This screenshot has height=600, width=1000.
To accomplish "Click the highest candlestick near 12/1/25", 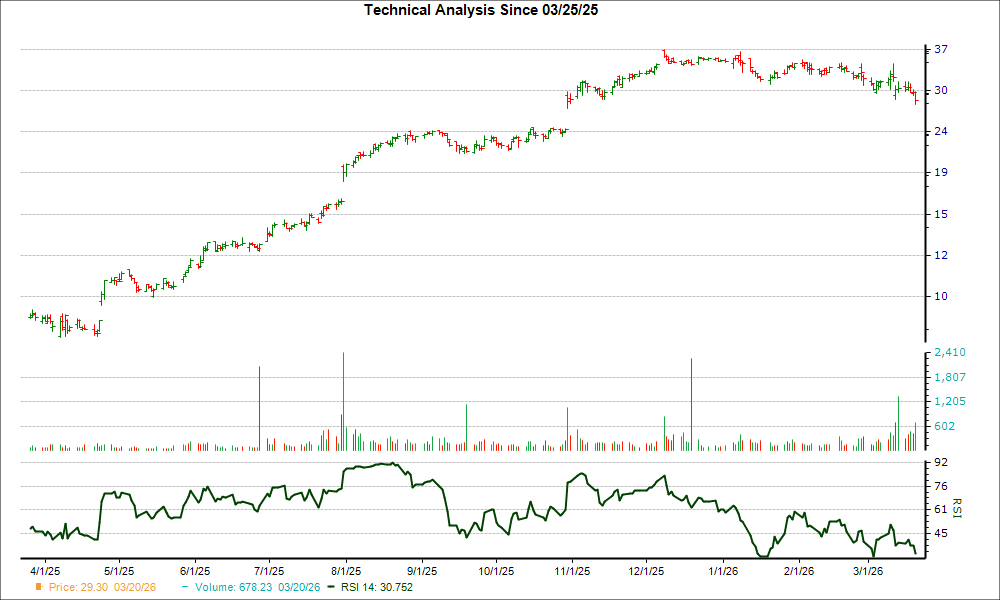I will 662,50.
